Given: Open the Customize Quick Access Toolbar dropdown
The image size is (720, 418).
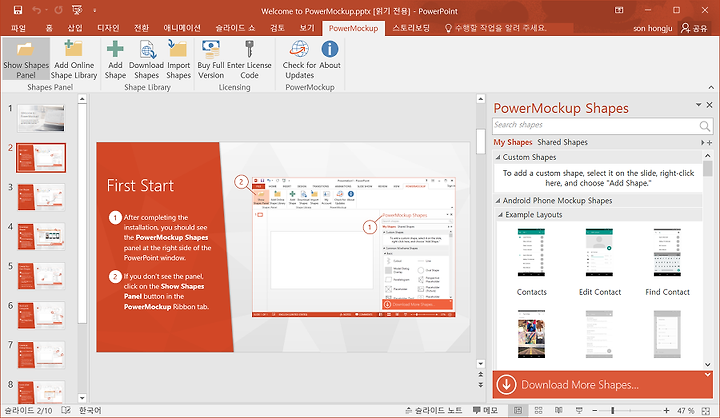Looking at the screenshot, I should [x=95, y=10].
